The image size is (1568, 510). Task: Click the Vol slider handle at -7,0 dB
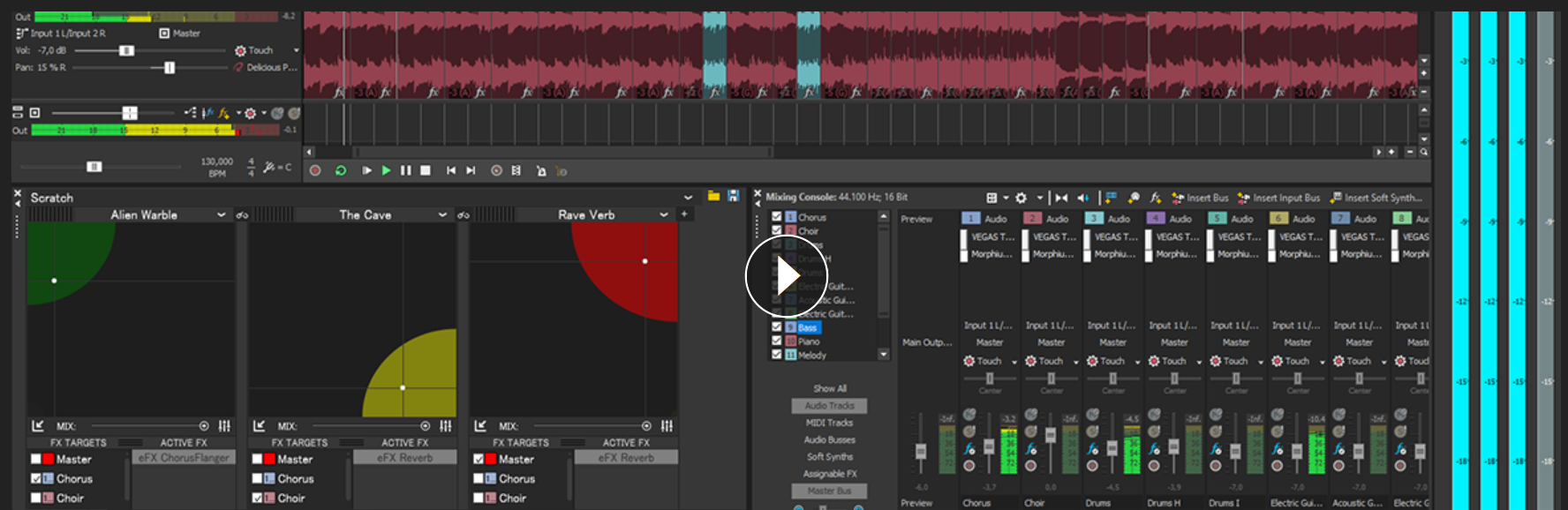click(x=126, y=50)
